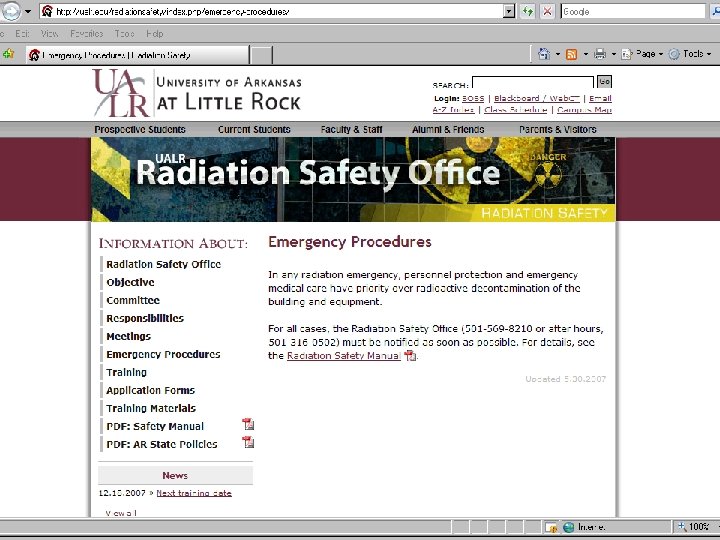Image resolution: width=720 pixels, height=540 pixels.
Task: Click the red stop loading icon
Action: [547, 11]
